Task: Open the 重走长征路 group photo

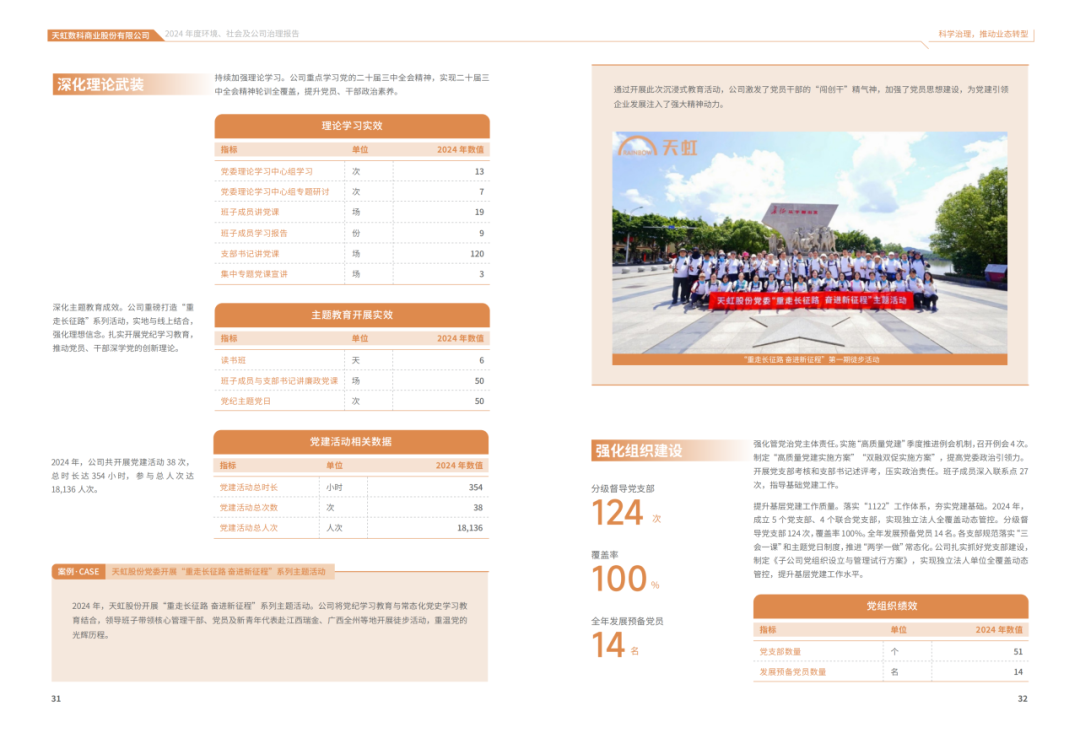Action: click(x=810, y=245)
